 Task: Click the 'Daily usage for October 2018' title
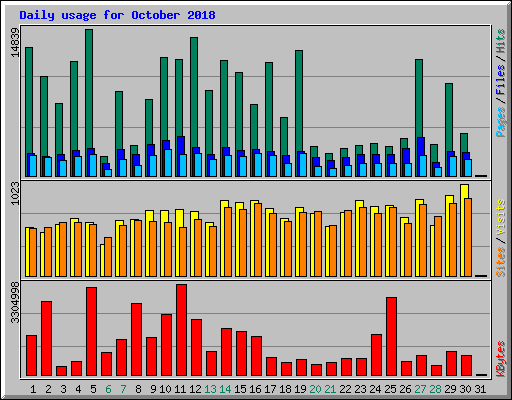tap(117, 15)
